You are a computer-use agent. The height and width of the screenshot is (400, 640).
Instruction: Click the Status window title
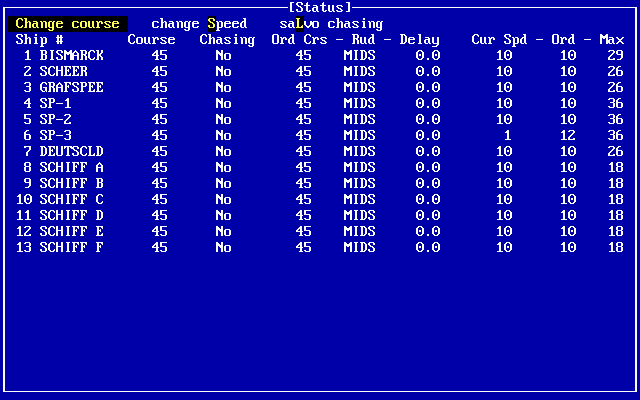pos(320,7)
